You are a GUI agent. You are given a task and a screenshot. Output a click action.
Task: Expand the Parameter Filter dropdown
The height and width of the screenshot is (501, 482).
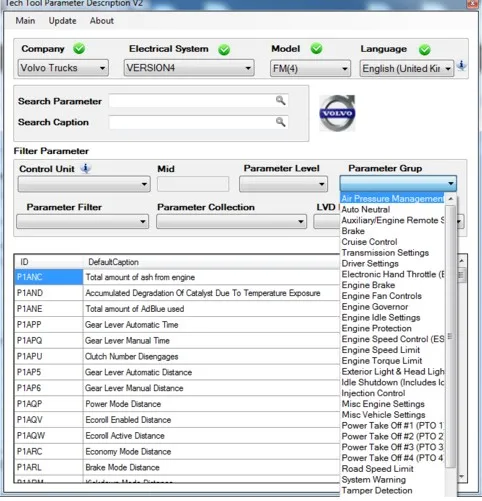point(82,221)
